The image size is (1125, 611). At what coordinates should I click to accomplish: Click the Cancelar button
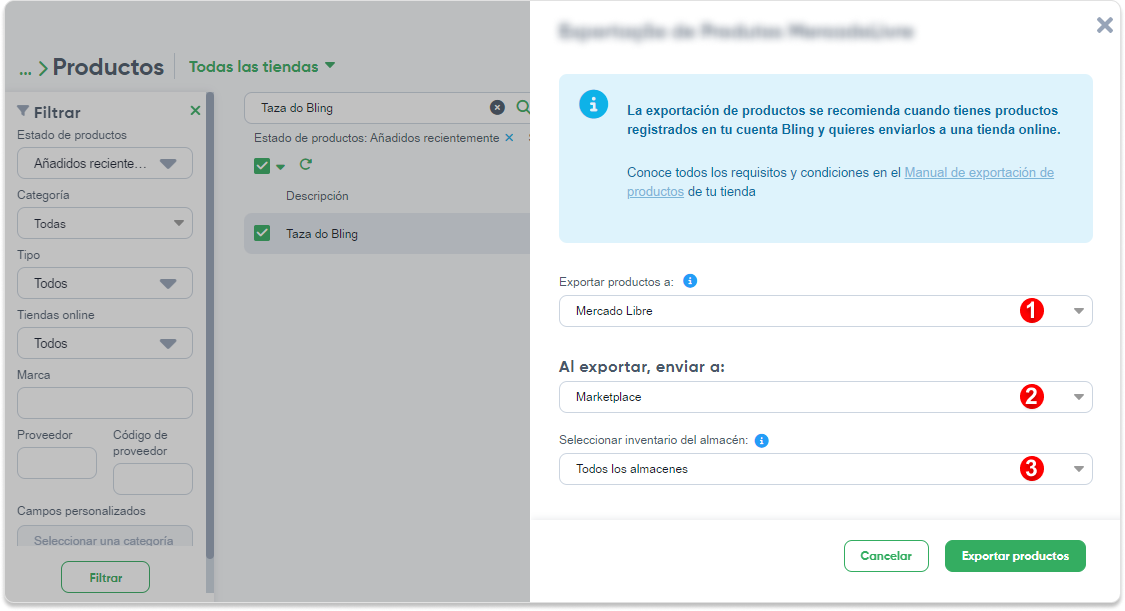click(x=886, y=556)
